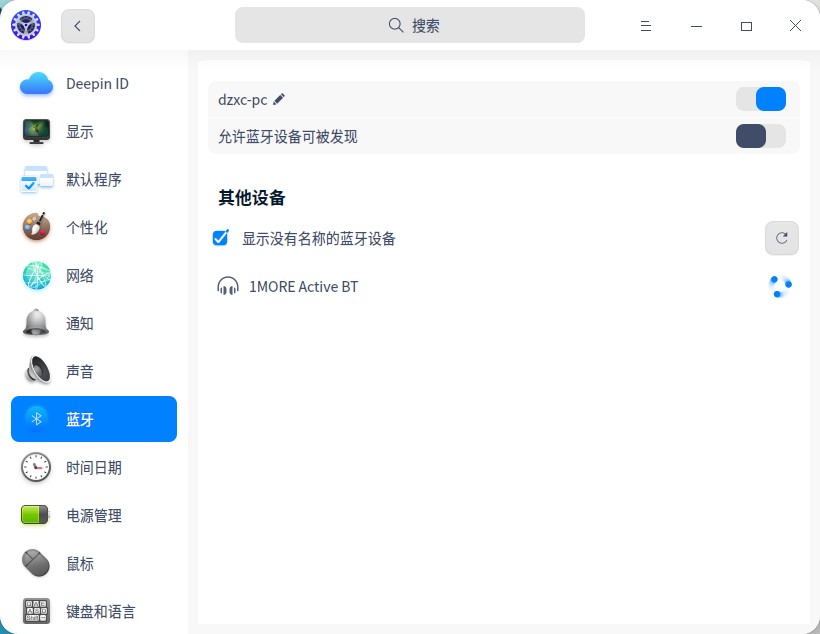Viewport: 820px width, 634px height.
Task: Refresh the Bluetooth device list
Action: pos(782,238)
